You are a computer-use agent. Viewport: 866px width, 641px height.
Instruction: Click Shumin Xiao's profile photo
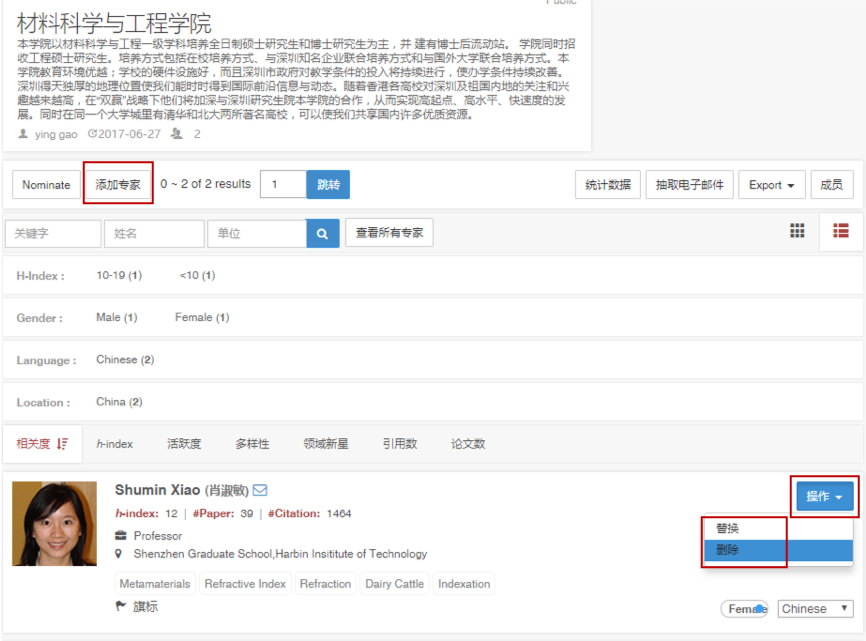click(x=55, y=523)
